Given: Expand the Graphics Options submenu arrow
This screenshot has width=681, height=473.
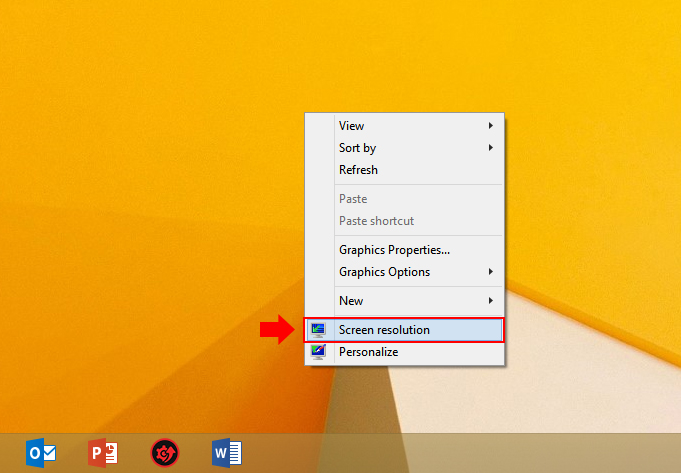Looking at the screenshot, I should (x=490, y=271).
